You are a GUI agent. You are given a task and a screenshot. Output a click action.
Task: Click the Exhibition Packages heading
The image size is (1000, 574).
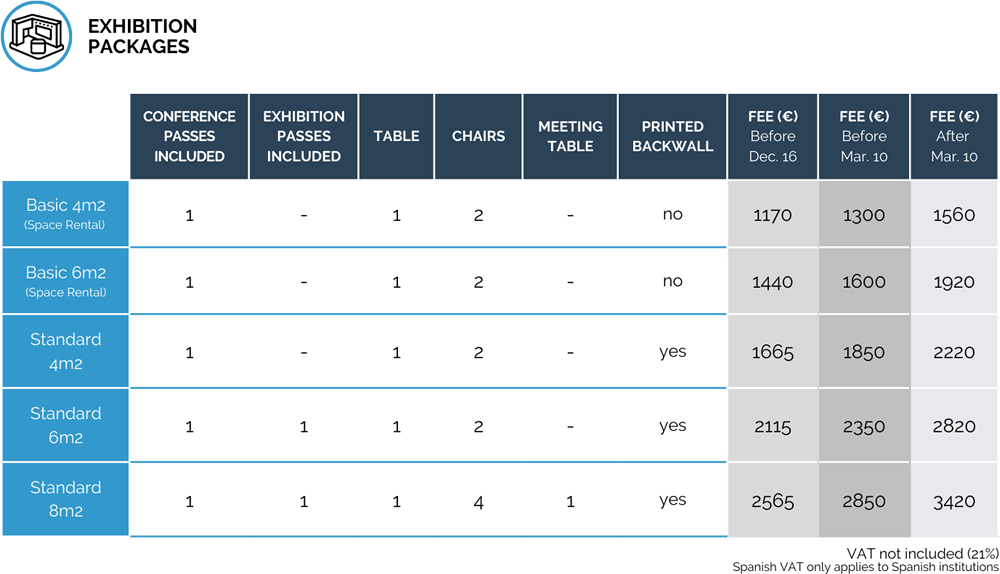142,36
